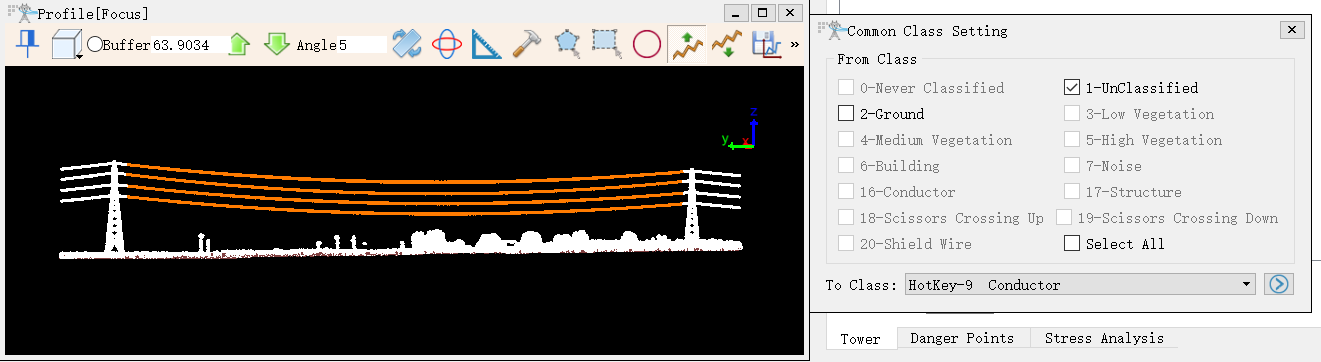1321x362 pixels.
Task: Toggle the above-line classify tool
Action: click(x=687, y=44)
